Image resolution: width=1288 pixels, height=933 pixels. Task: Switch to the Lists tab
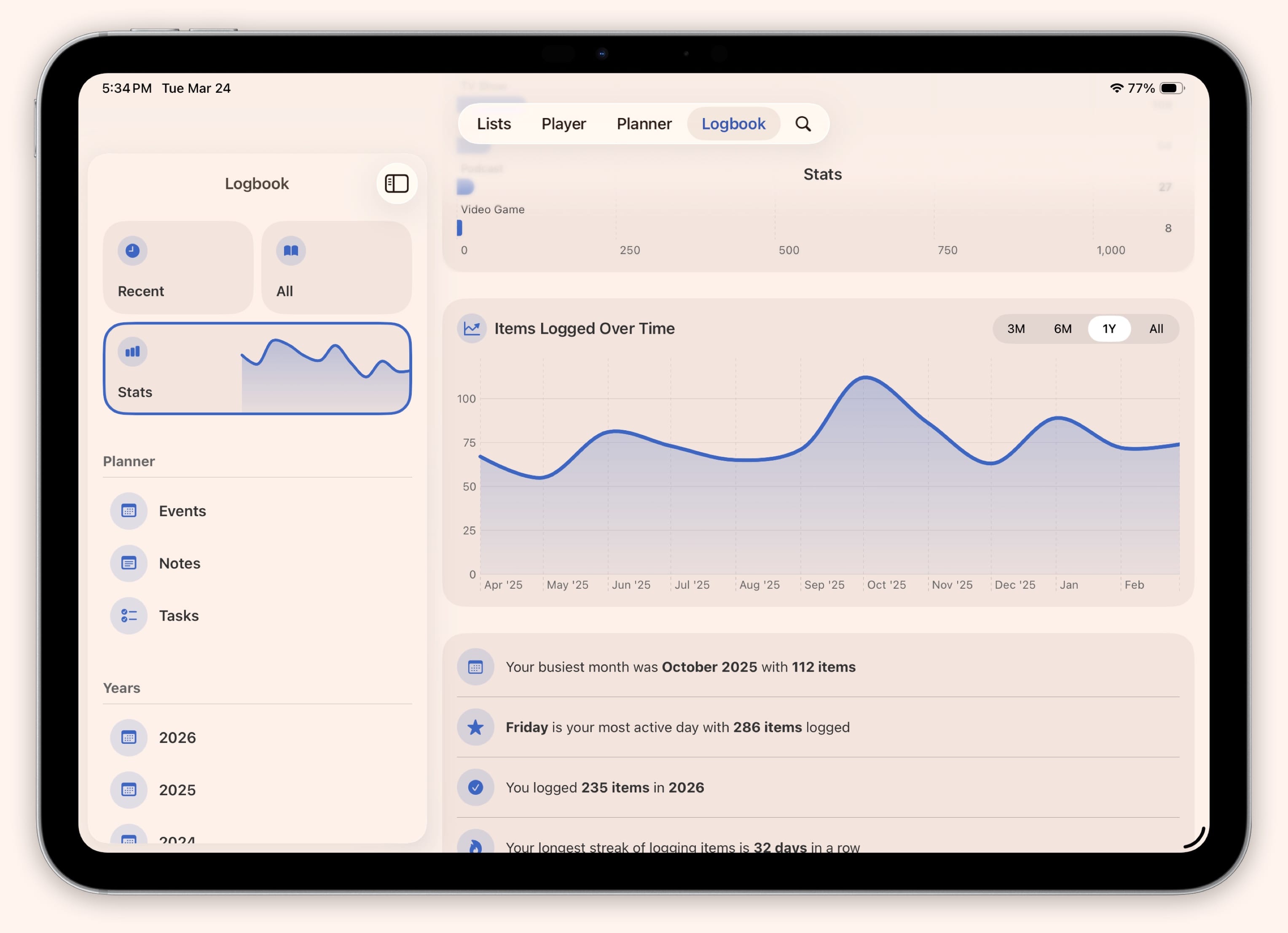point(494,124)
